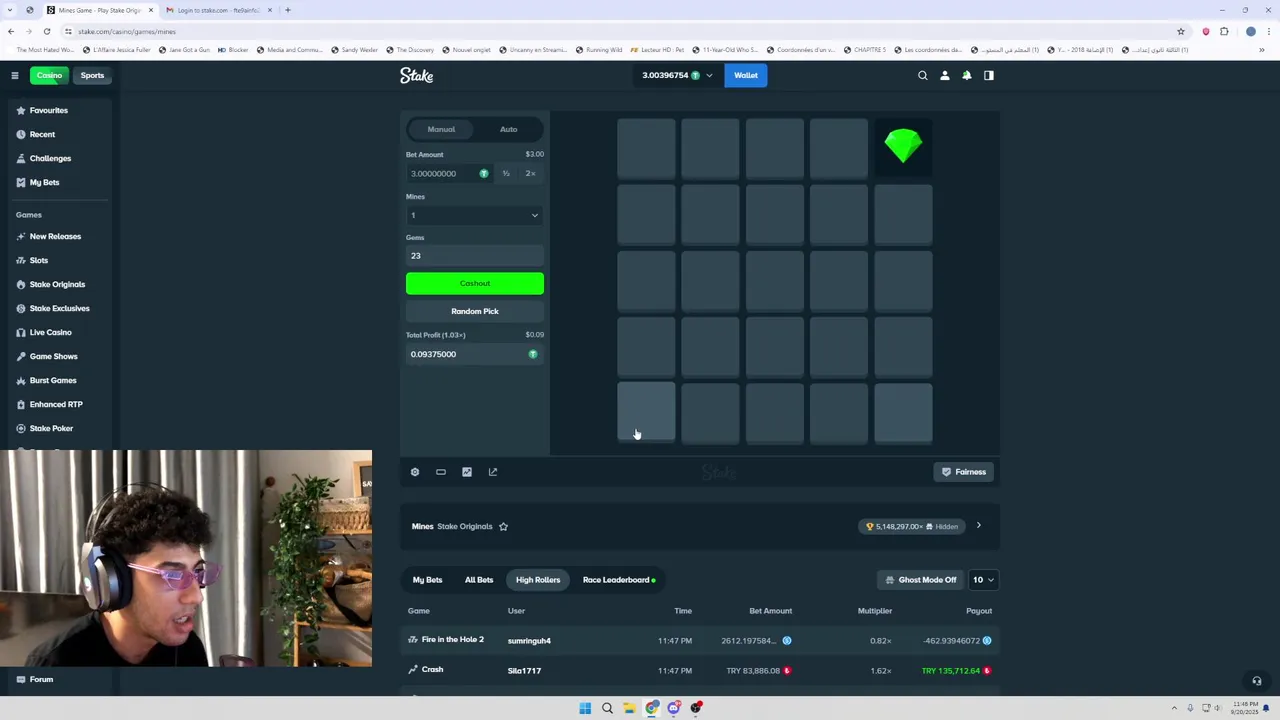
Task: Open Stake Exclusives in the sidebar
Action: [x=59, y=308]
